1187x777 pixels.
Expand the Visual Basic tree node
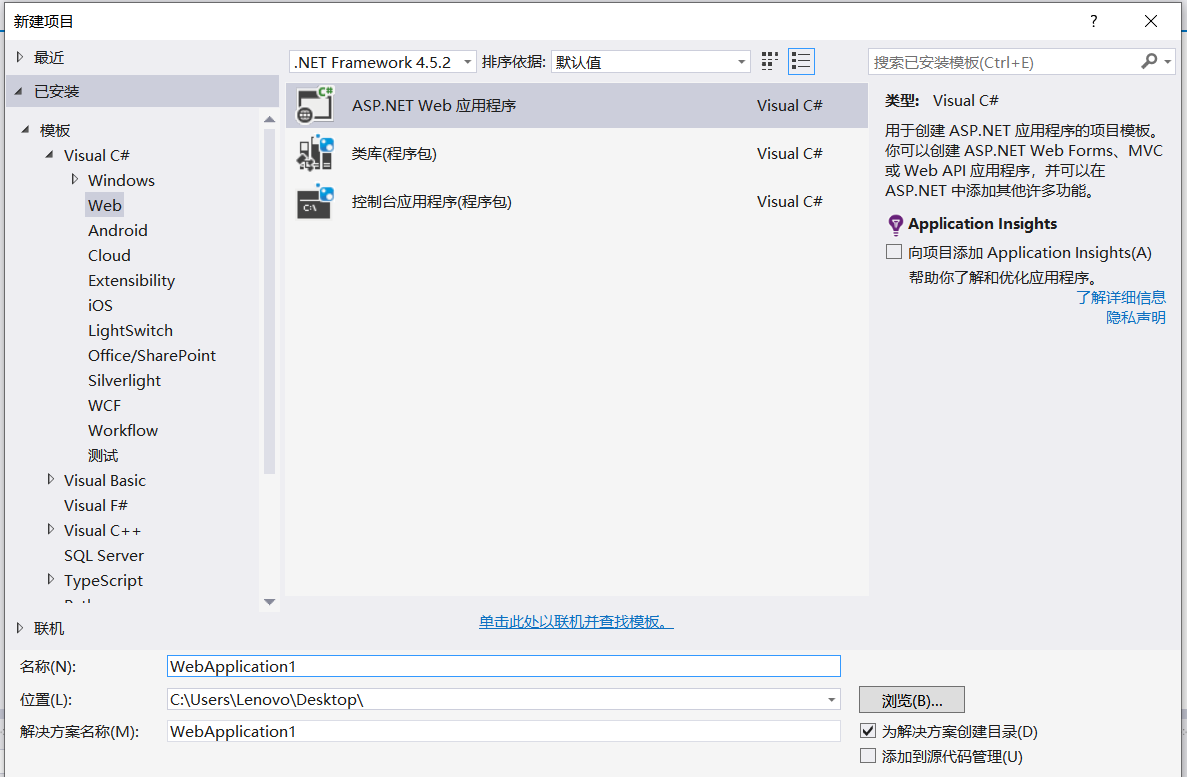coord(51,480)
